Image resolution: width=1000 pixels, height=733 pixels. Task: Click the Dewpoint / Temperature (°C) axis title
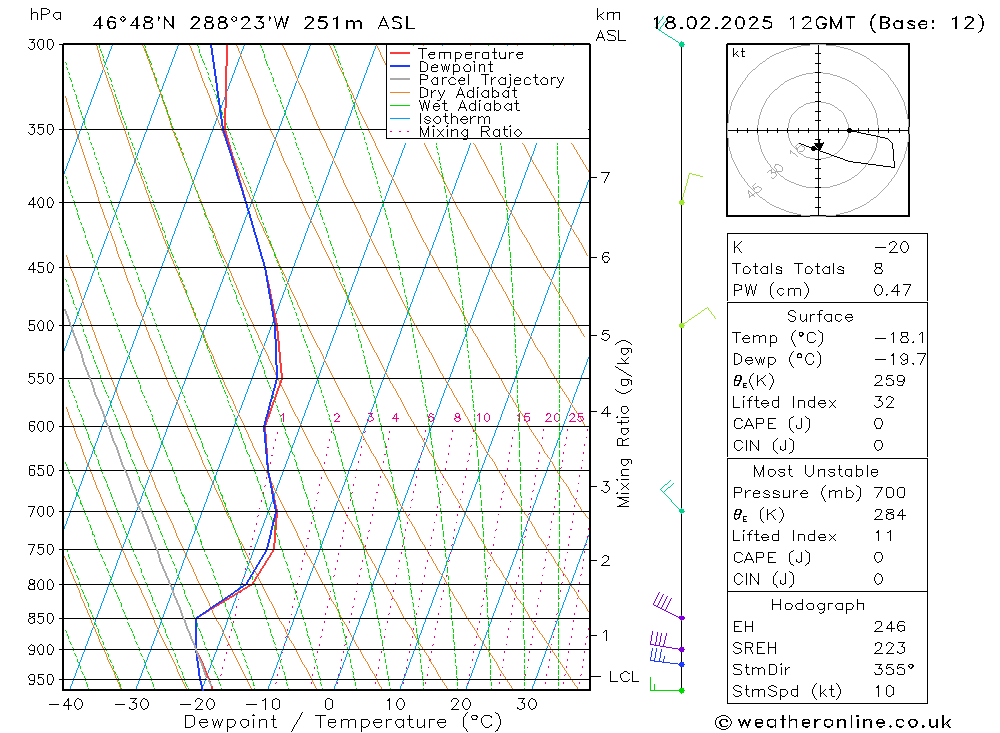point(342,722)
